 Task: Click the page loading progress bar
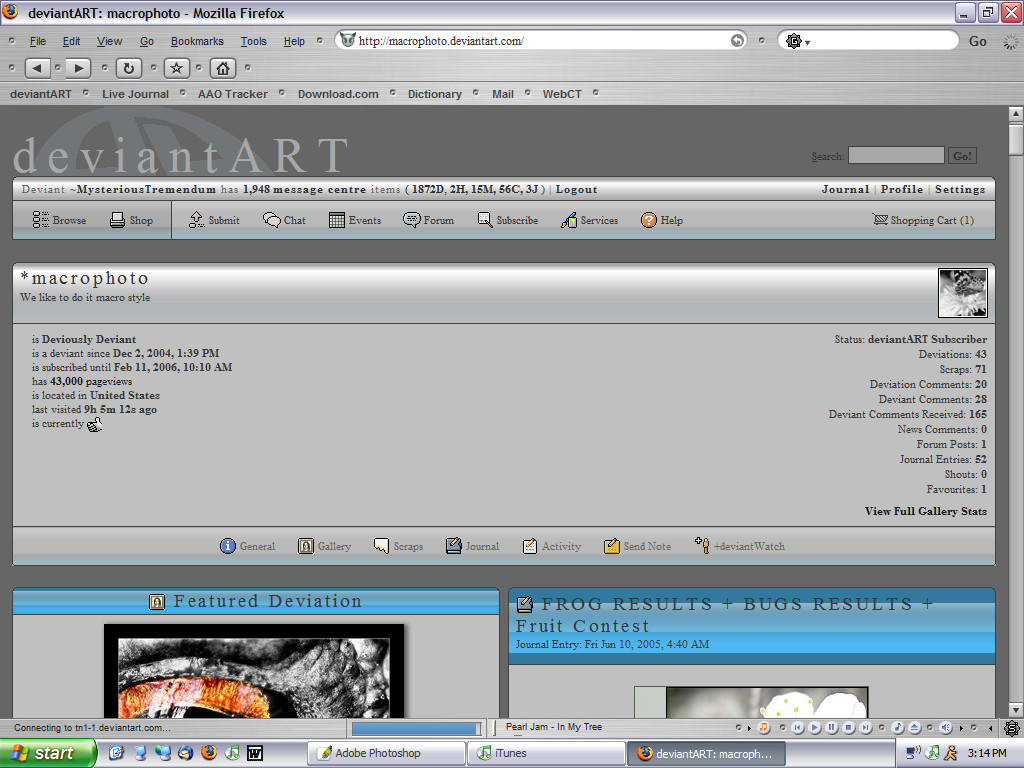(x=417, y=728)
